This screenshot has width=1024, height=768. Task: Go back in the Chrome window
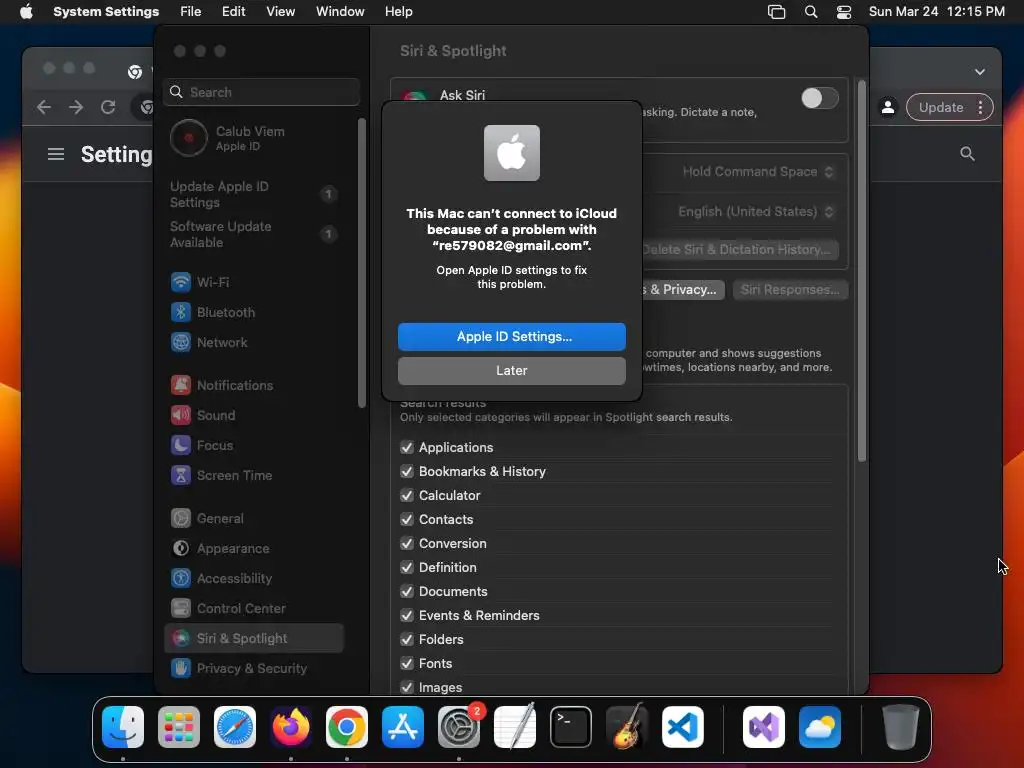click(44, 107)
